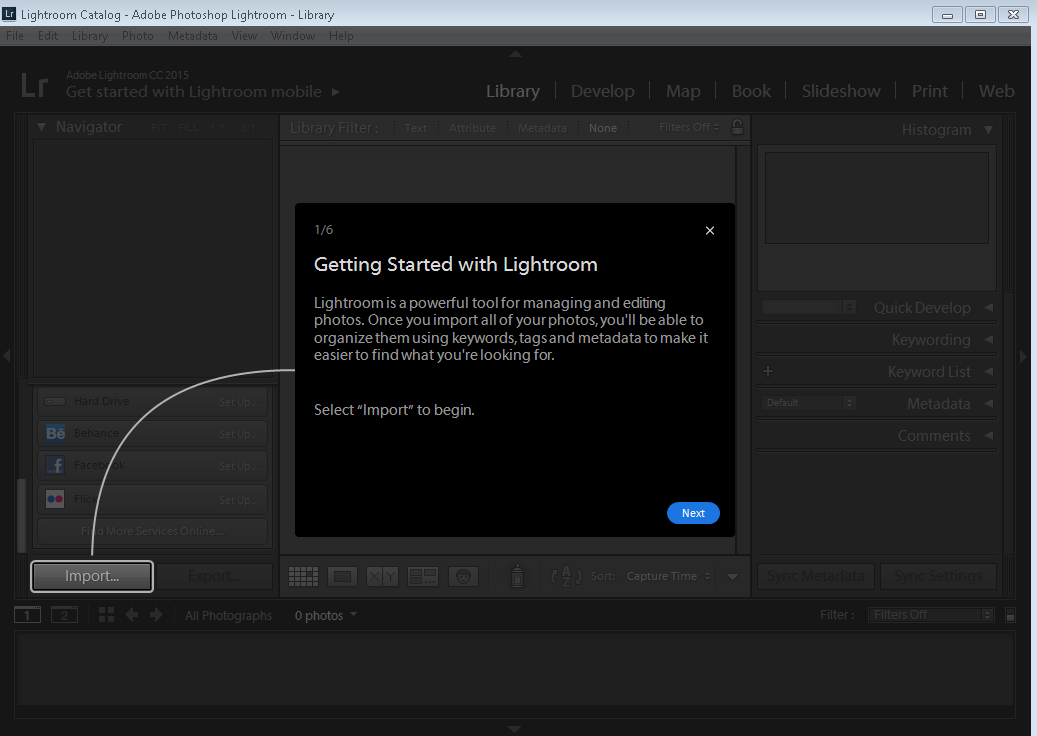Click the Import... button
Viewport: 1037px width, 736px height.
[92, 576]
